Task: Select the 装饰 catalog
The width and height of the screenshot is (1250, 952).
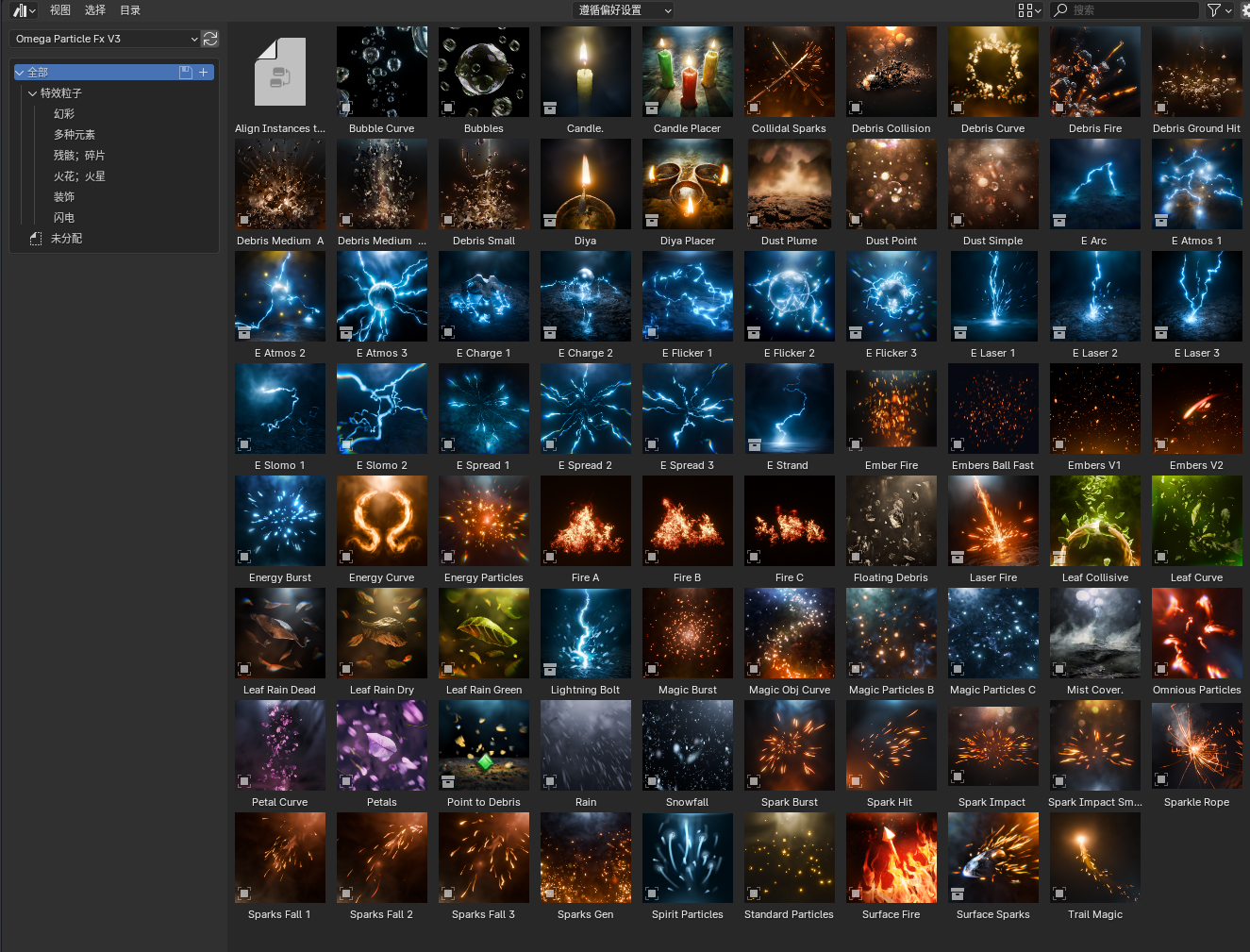Action: coord(64,197)
